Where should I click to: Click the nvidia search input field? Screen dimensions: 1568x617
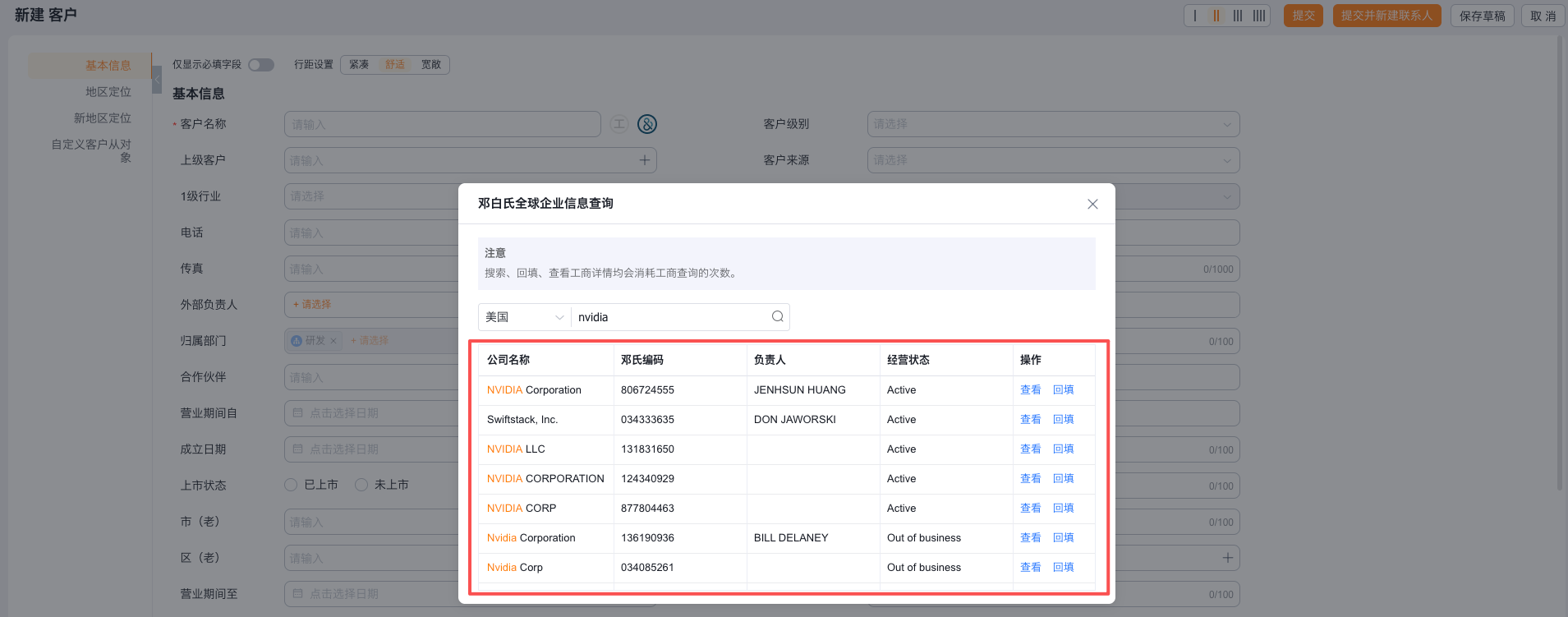coord(669,317)
